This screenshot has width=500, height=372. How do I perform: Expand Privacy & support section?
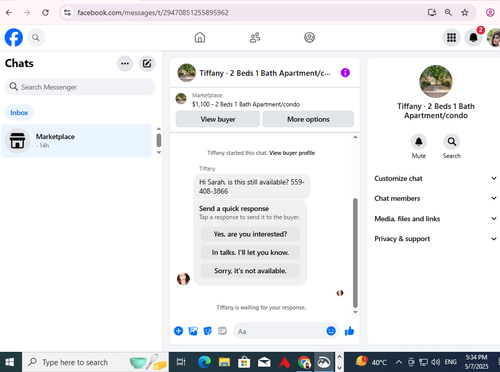click(435, 239)
